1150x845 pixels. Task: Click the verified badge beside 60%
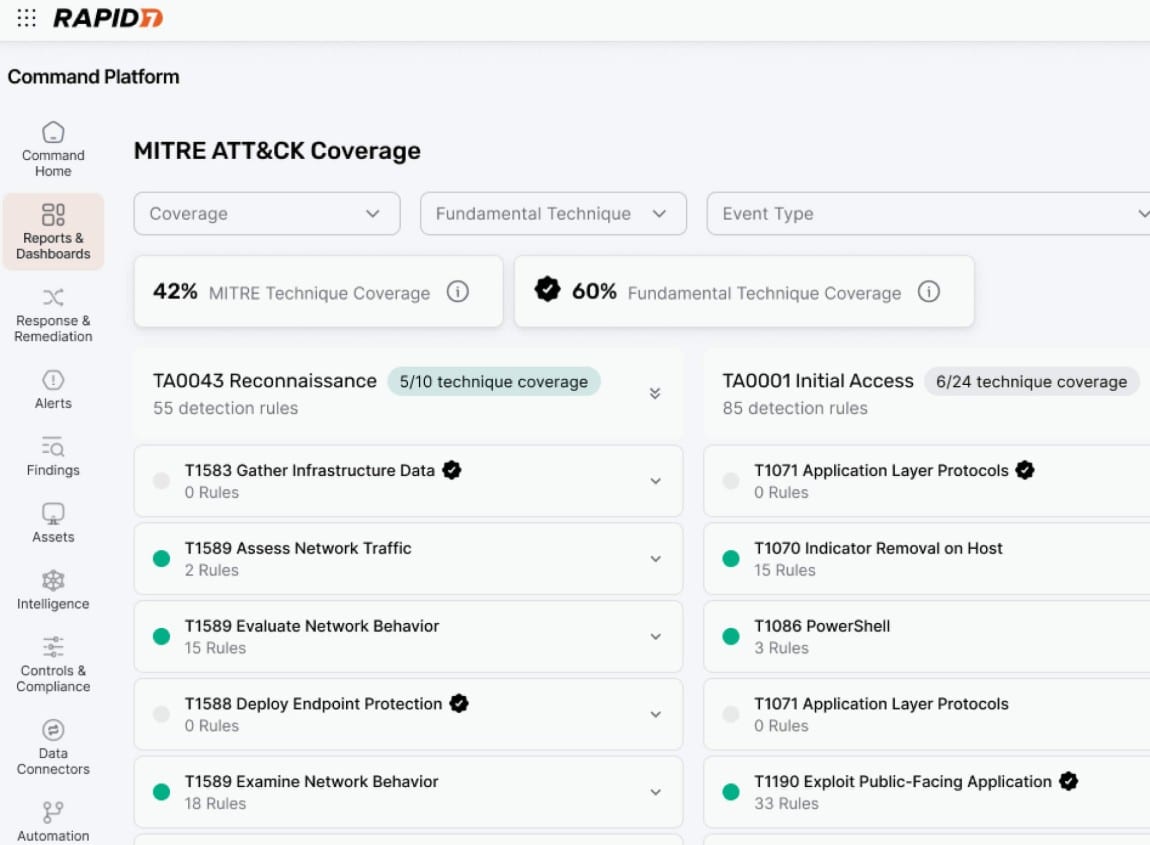547,290
